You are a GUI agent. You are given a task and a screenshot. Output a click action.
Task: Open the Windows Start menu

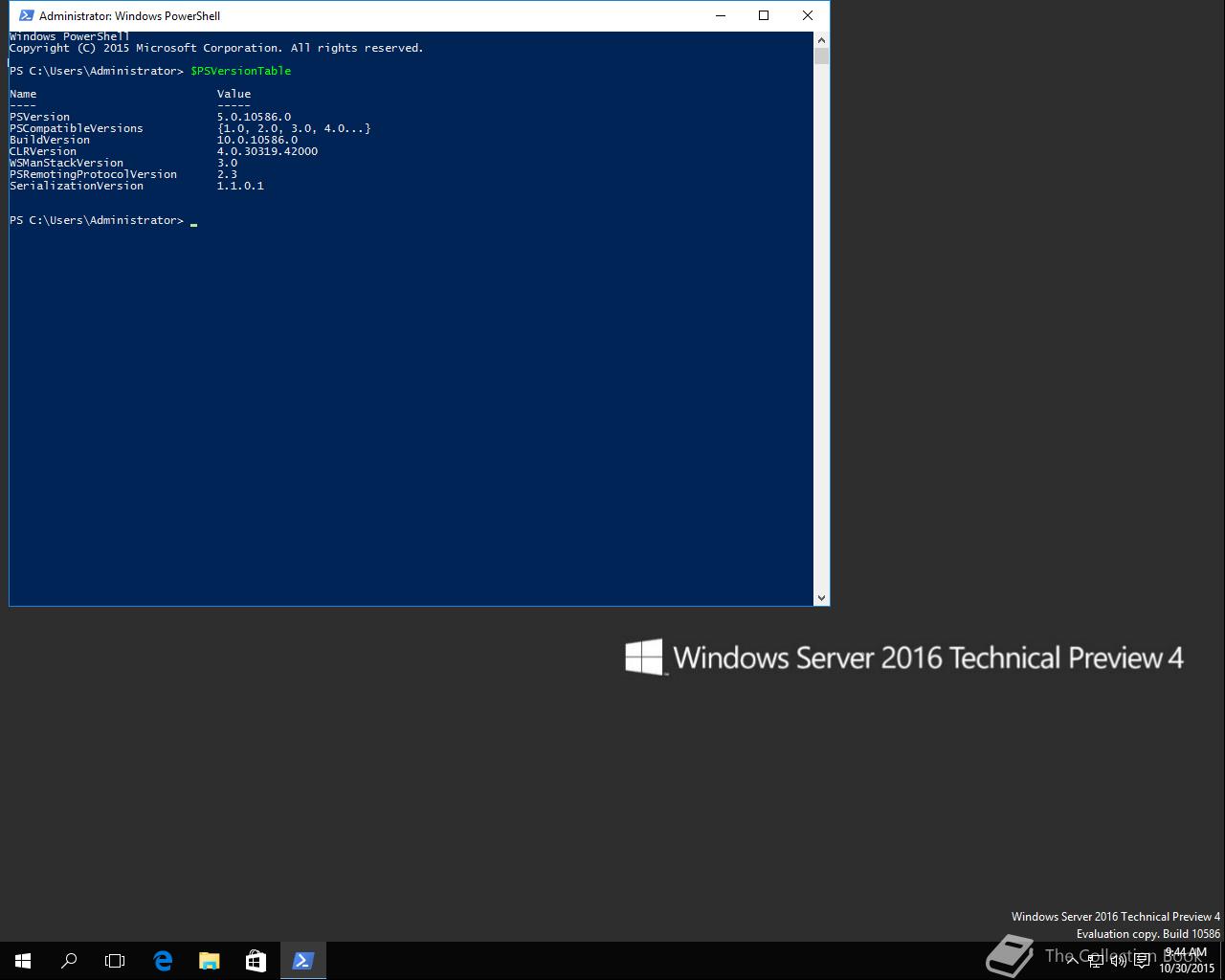pos(23,961)
